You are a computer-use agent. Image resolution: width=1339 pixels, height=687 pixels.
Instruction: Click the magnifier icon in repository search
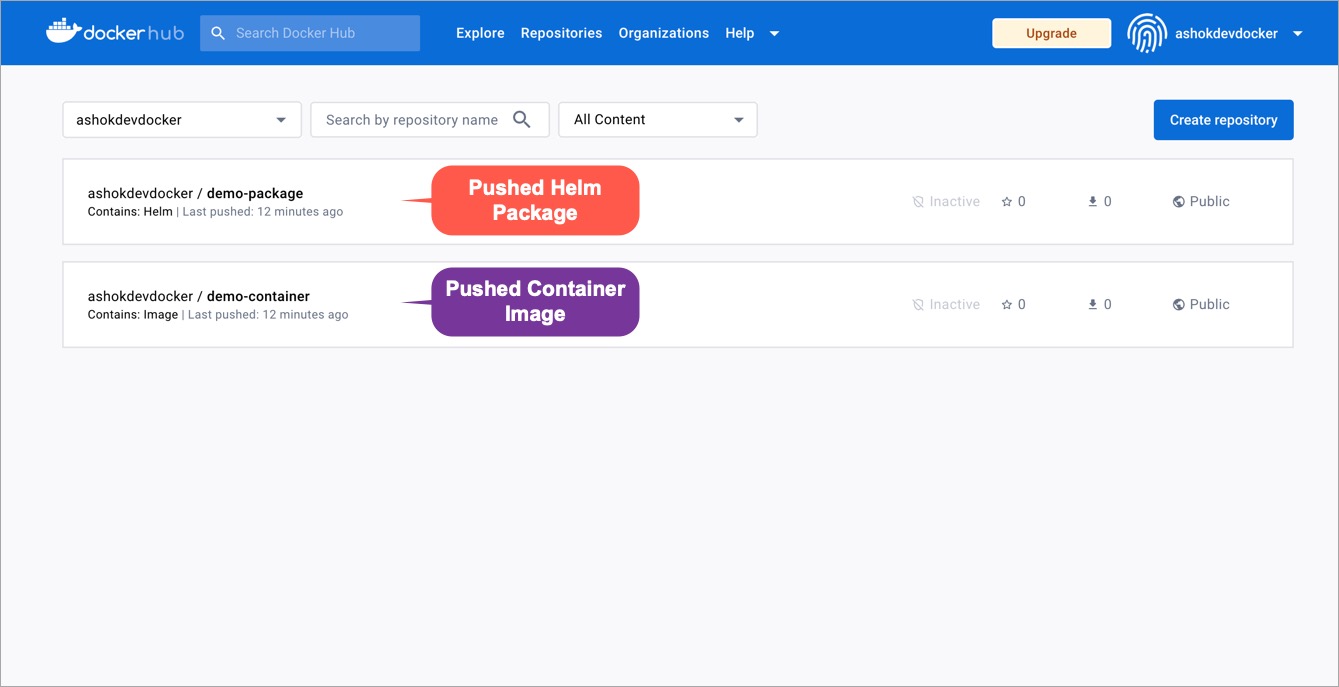coord(521,120)
